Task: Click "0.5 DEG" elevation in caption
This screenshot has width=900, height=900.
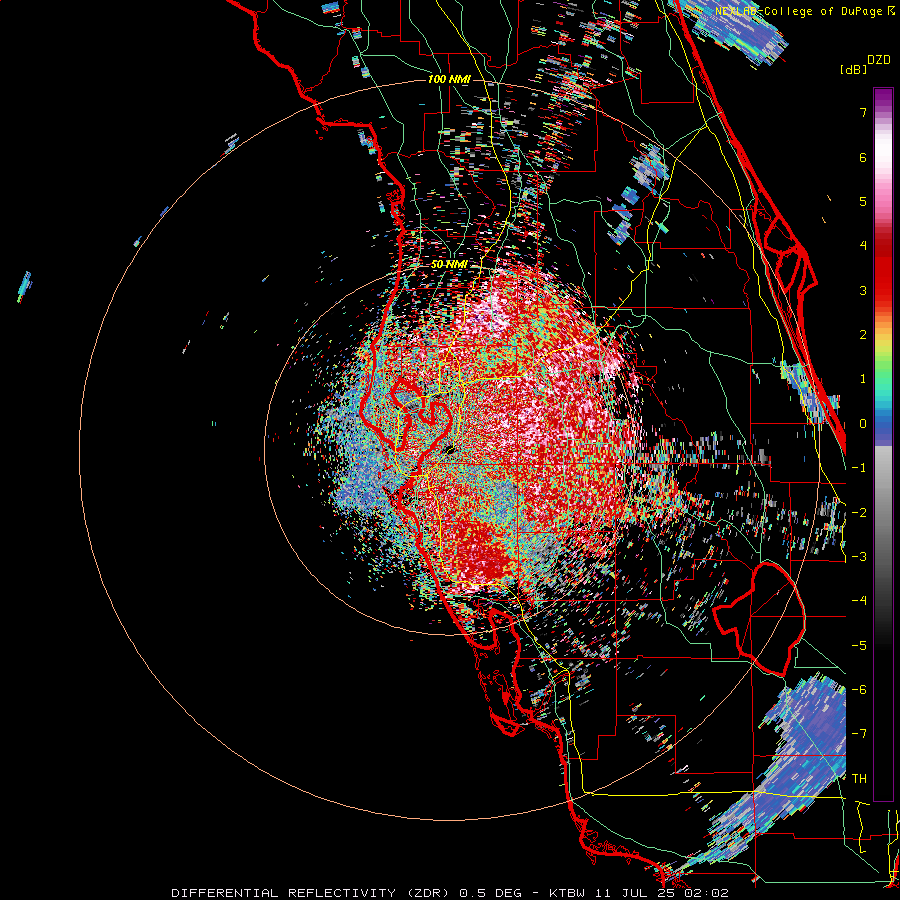Action: pos(491,893)
